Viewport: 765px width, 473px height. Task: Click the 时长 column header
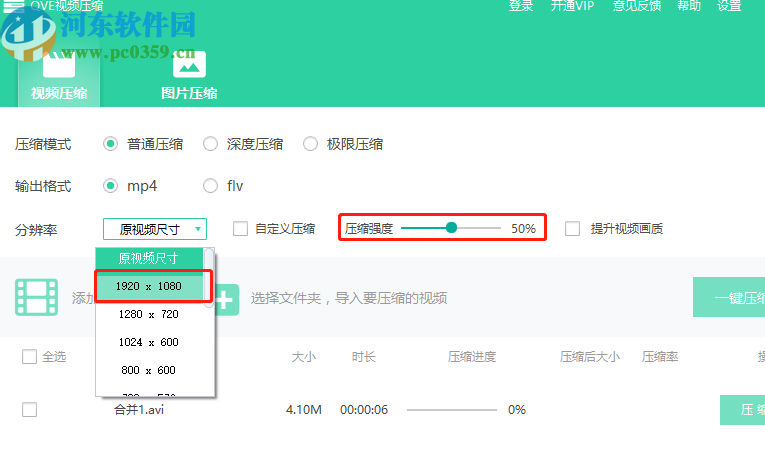coord(364,357)
